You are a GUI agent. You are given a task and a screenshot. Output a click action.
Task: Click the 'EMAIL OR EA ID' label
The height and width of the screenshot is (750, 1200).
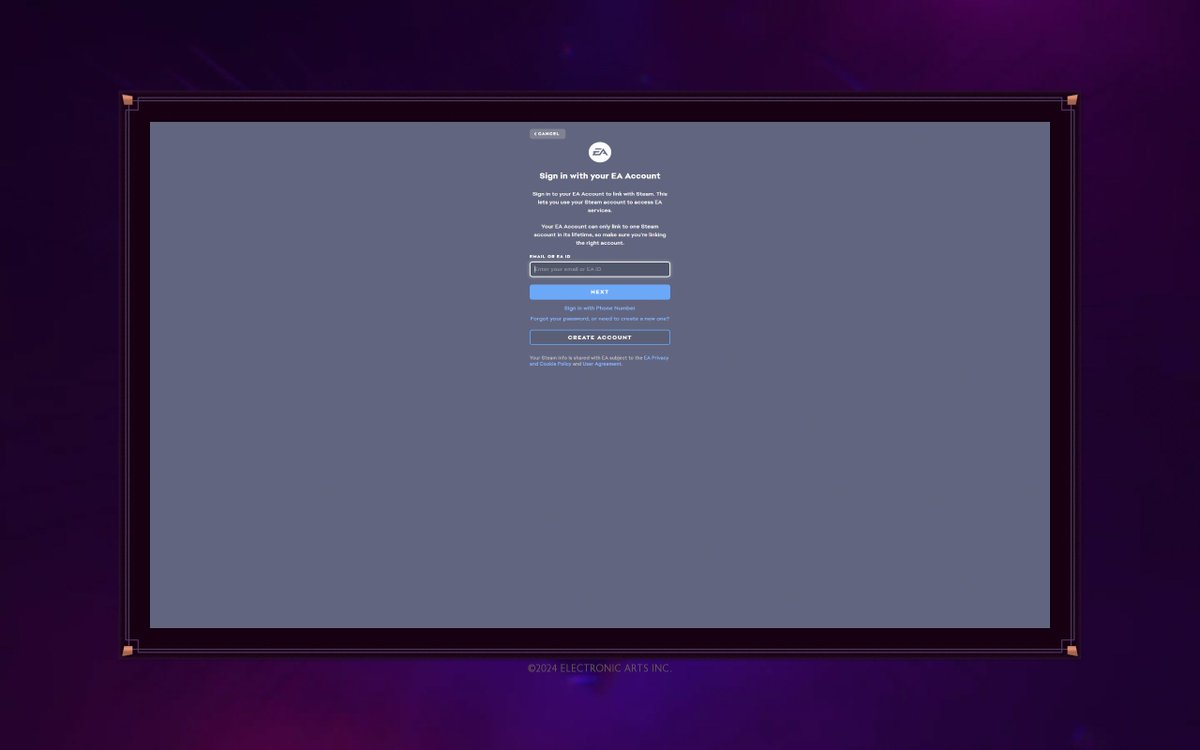550,257
